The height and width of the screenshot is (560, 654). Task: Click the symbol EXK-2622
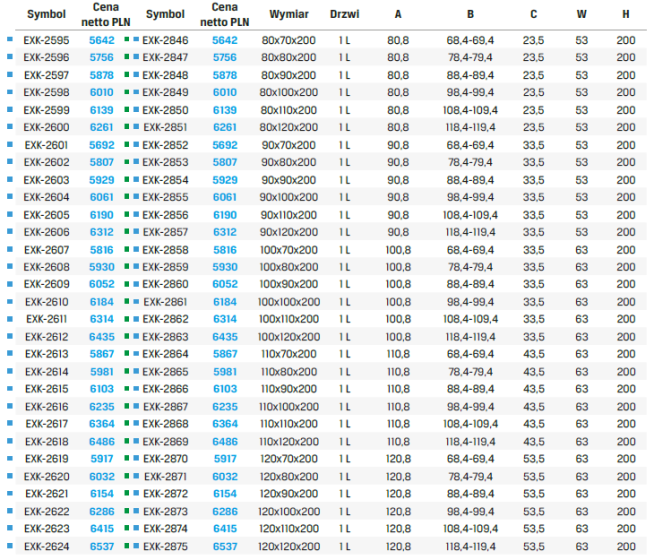point(46,512)
